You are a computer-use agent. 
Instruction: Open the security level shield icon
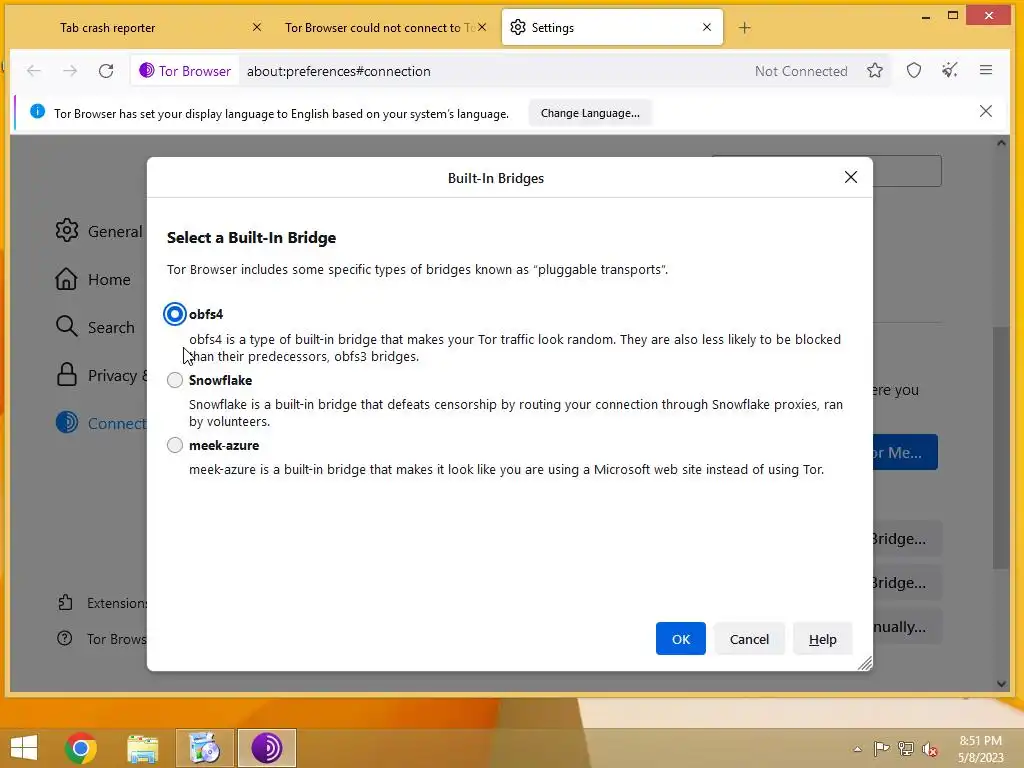[914, 71]
